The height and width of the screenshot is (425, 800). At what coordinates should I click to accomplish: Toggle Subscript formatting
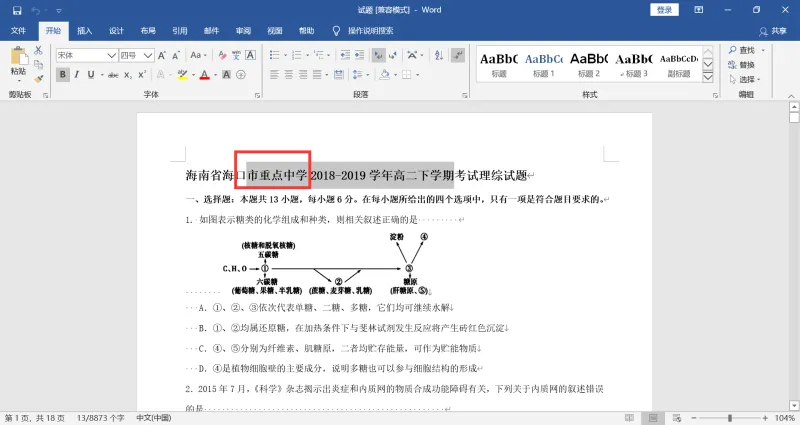point(128,75)
